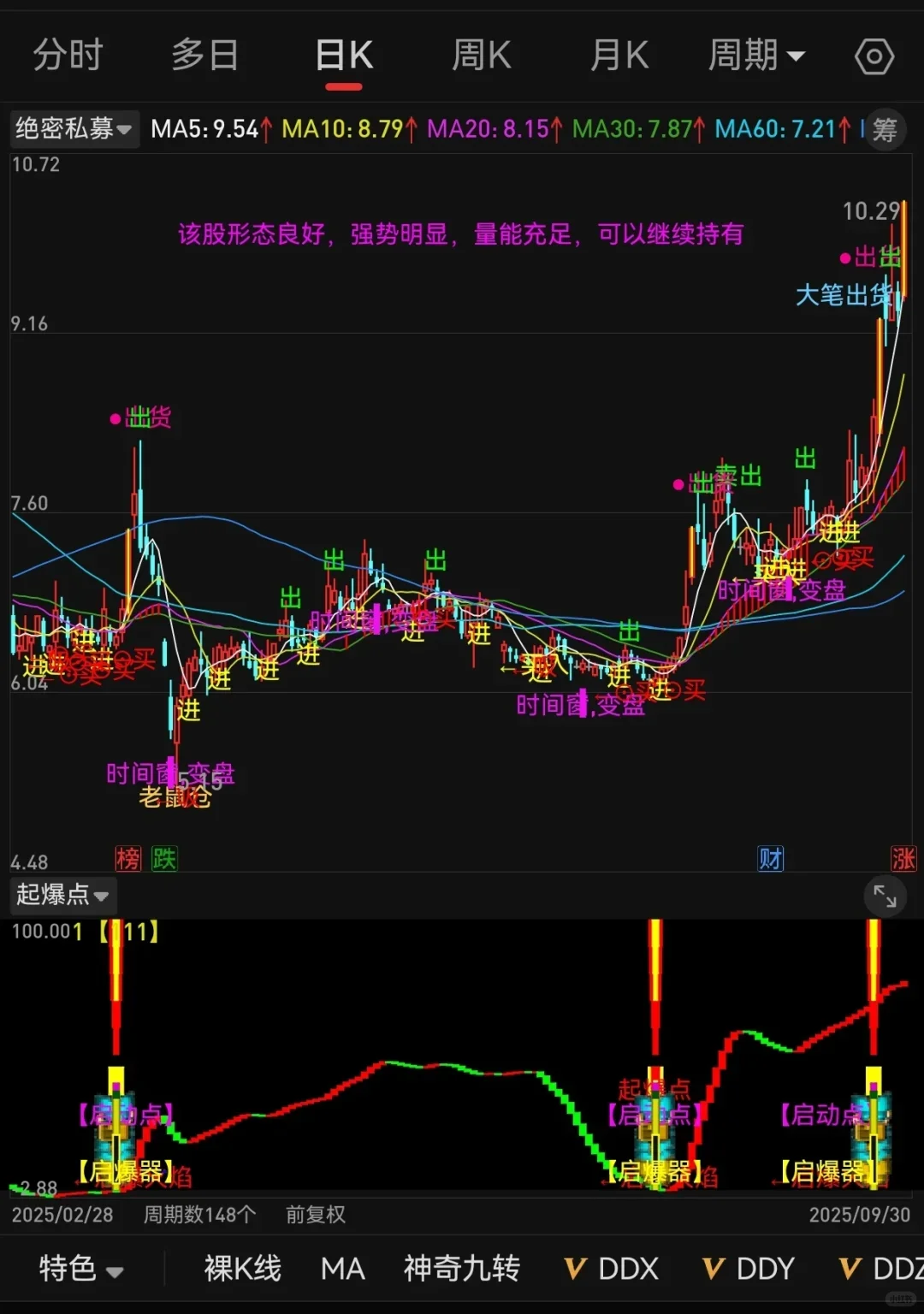
Task: Click the 跌 badge next to 榜
Action: coord(163,860)
